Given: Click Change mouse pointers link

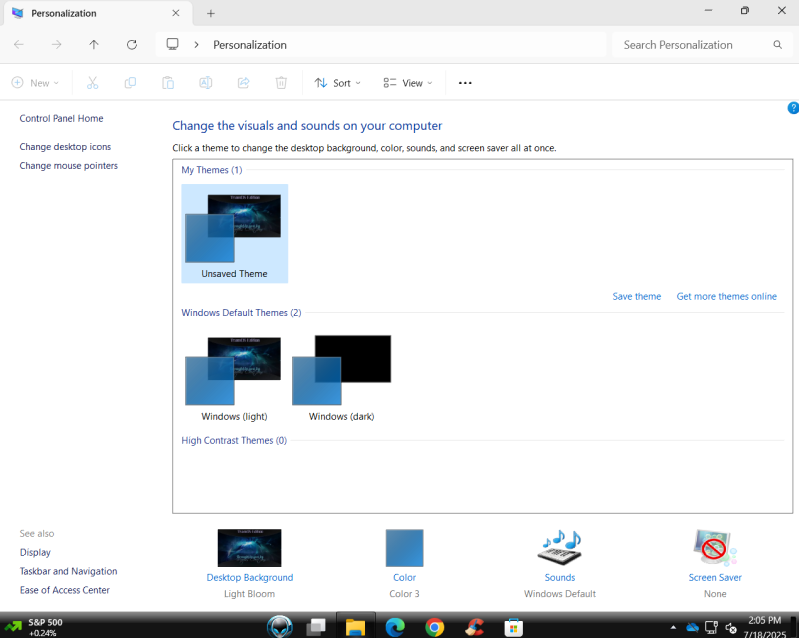Looking at the screenshot, I should [x=68, y=166].
